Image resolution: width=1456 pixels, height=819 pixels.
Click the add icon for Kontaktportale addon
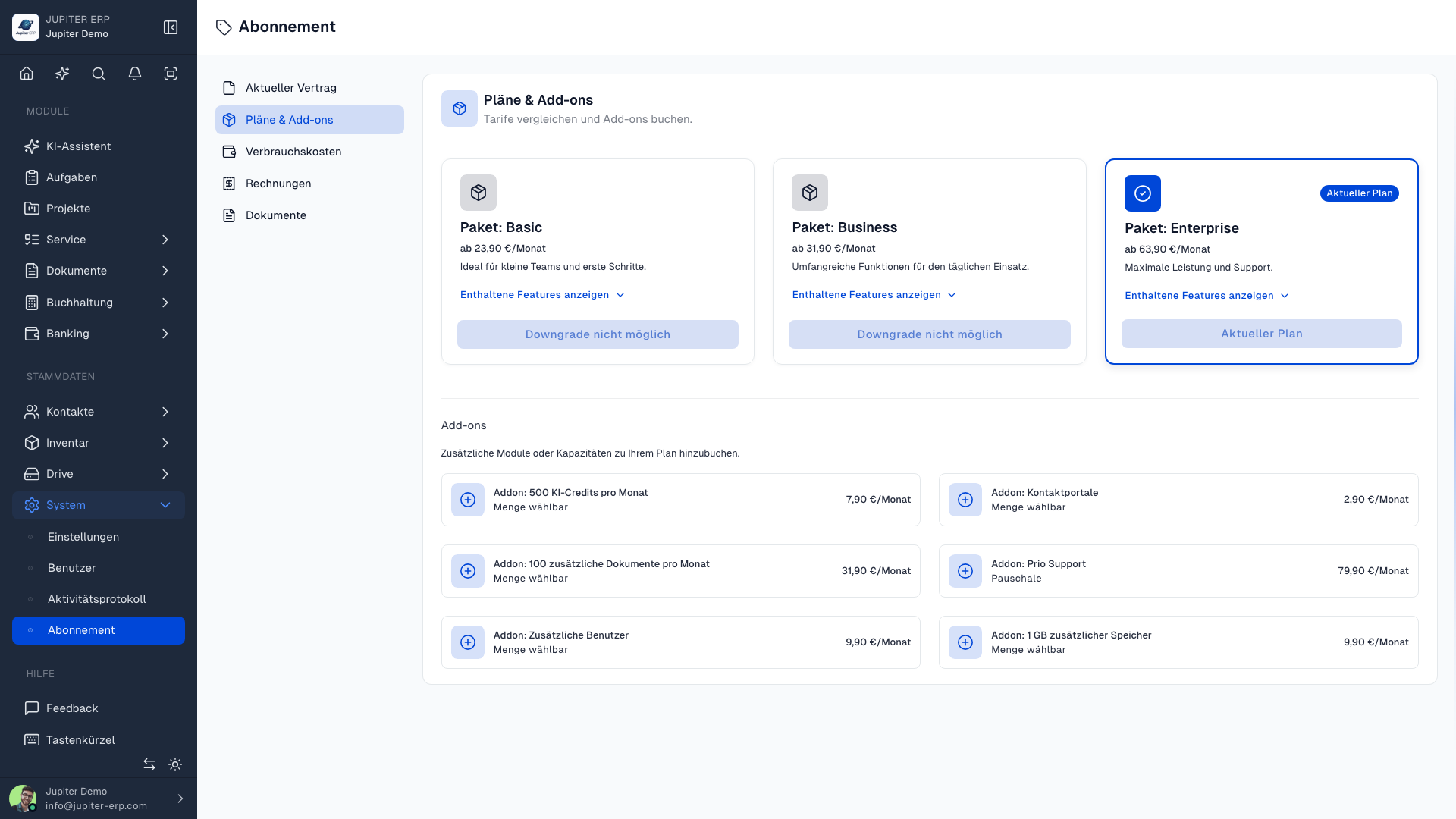(965, 500)
